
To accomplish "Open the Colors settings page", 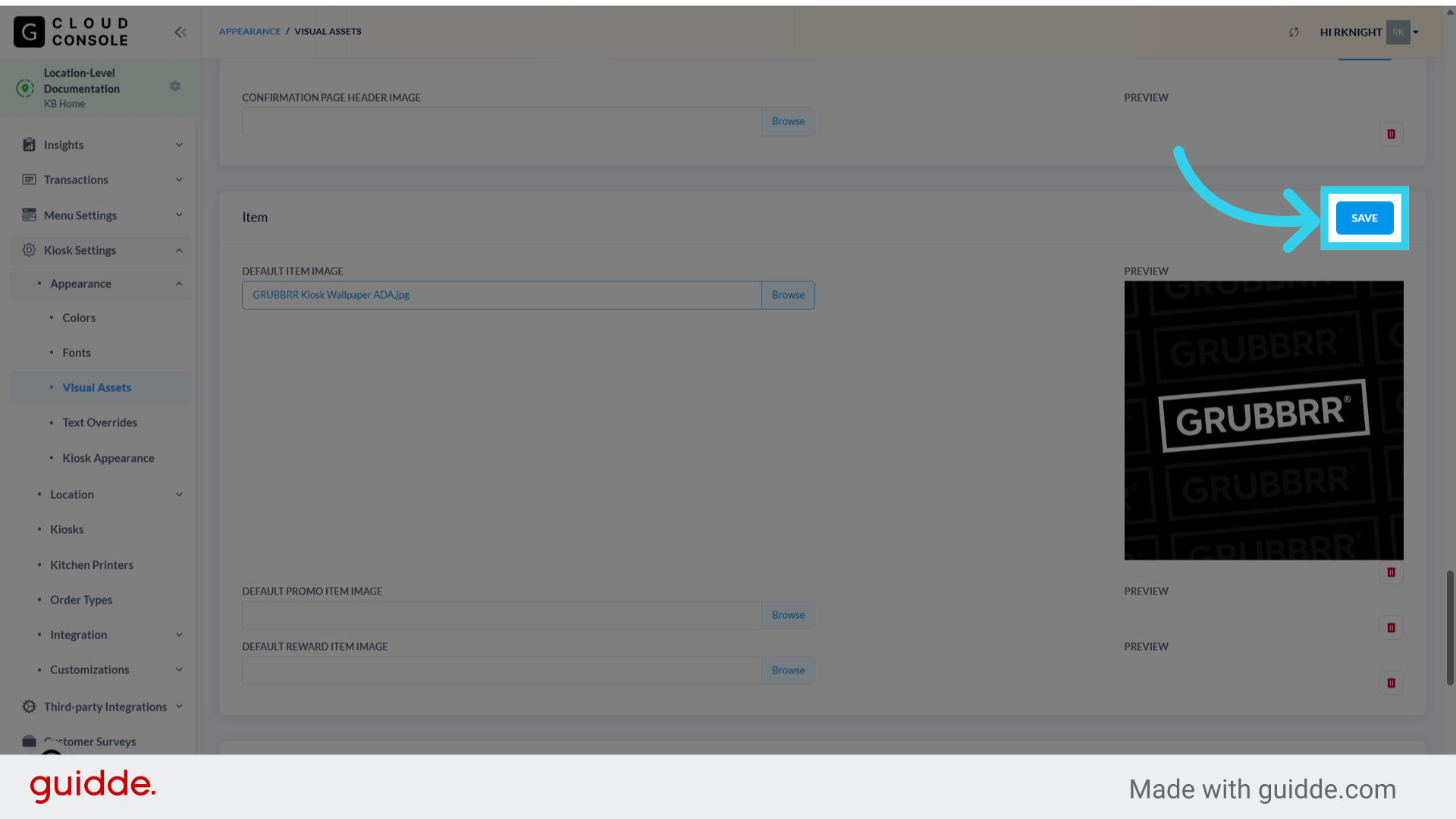I will (79, 318).
